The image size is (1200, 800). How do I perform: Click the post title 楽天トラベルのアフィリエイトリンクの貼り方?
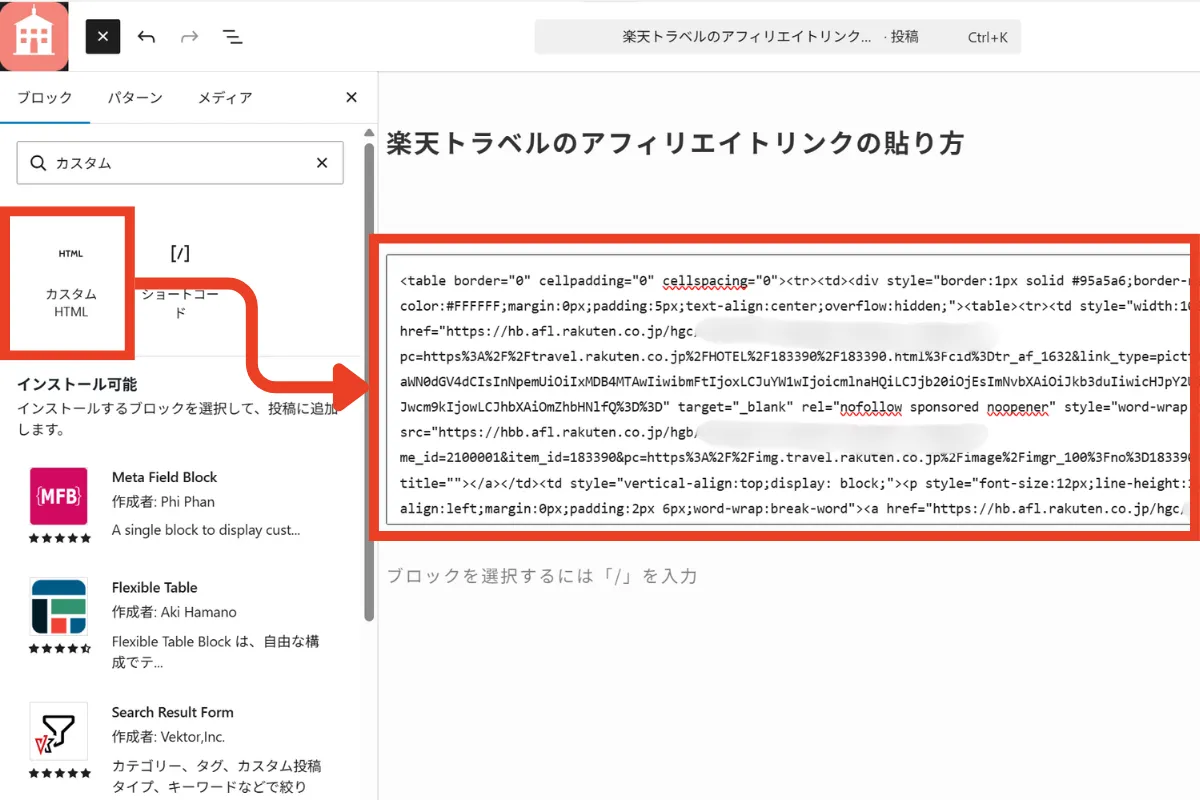675,143
